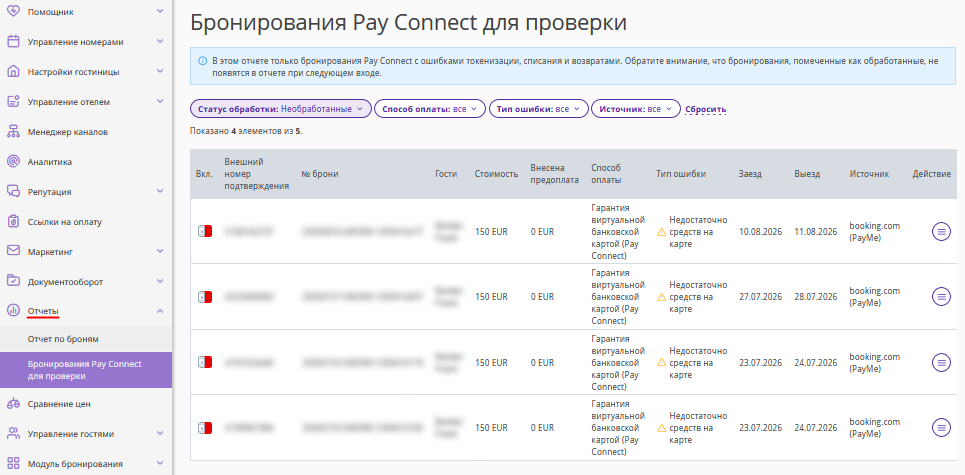Click the Менеджер каналов network icon
Image resolution: width=965 pixels, height=475 pixels.
point(13,132)
